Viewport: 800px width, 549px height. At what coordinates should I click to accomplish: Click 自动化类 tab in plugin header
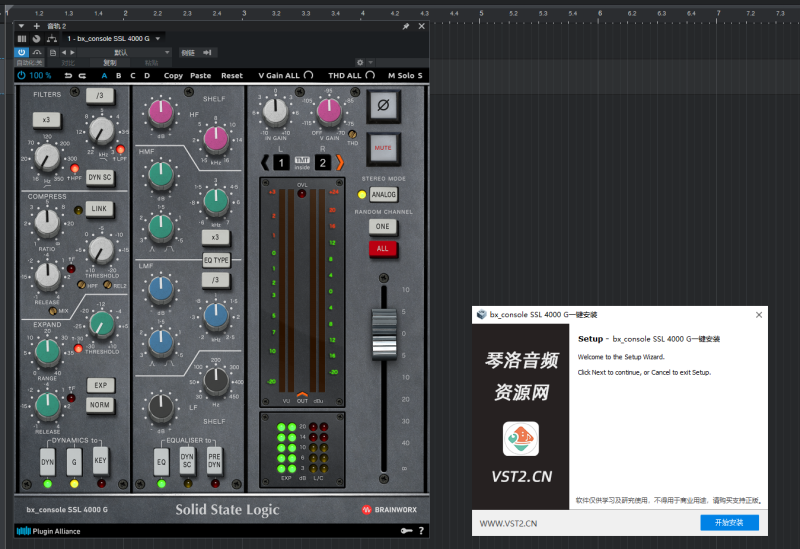[x=29, y=63]
